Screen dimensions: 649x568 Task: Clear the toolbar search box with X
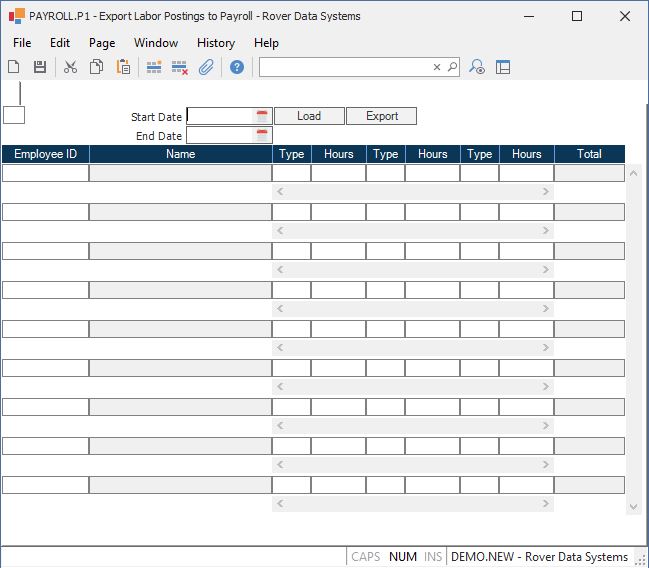point(437,67)
